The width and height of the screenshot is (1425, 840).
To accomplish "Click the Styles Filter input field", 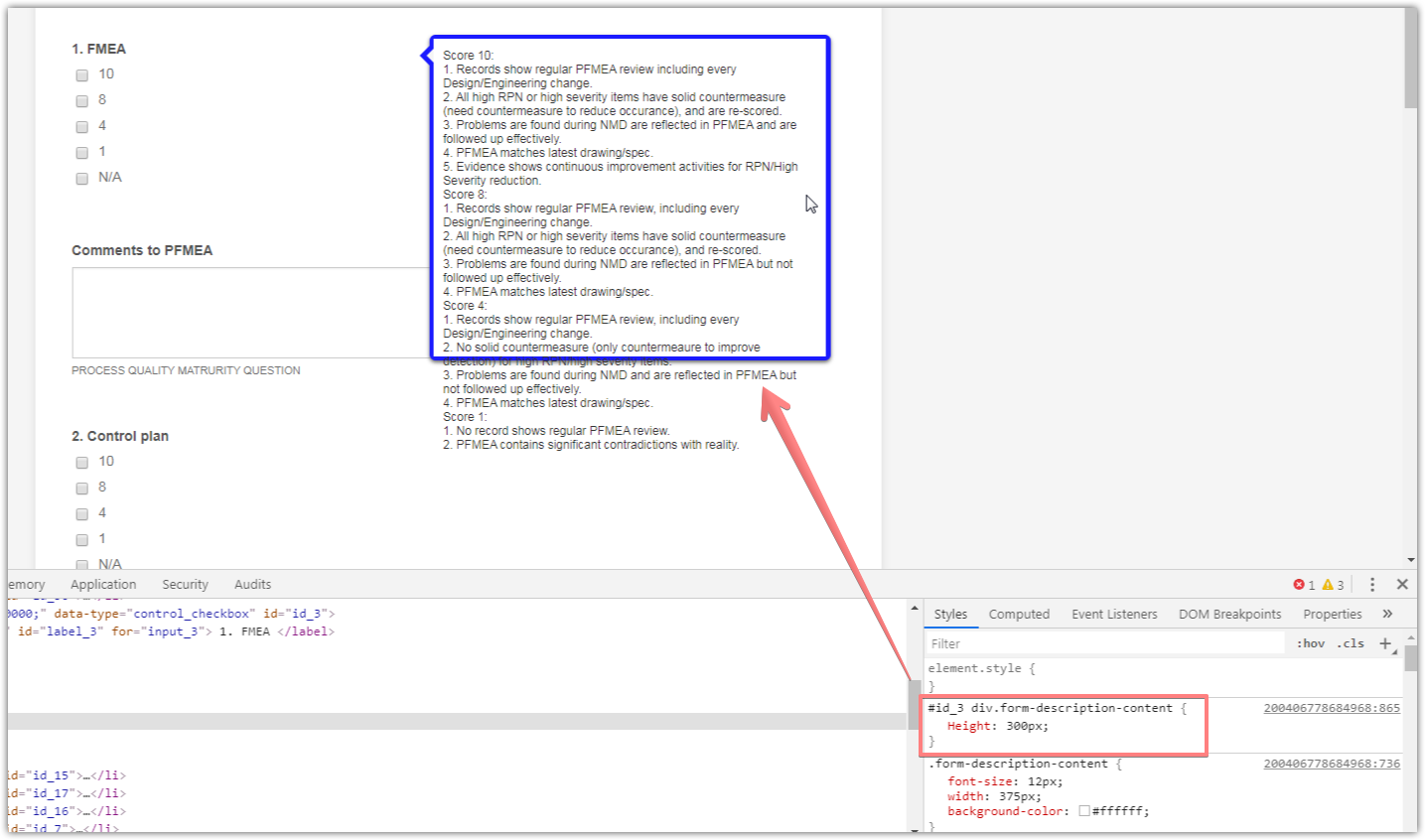I will pyautogui.click(x=1092, y=643).
